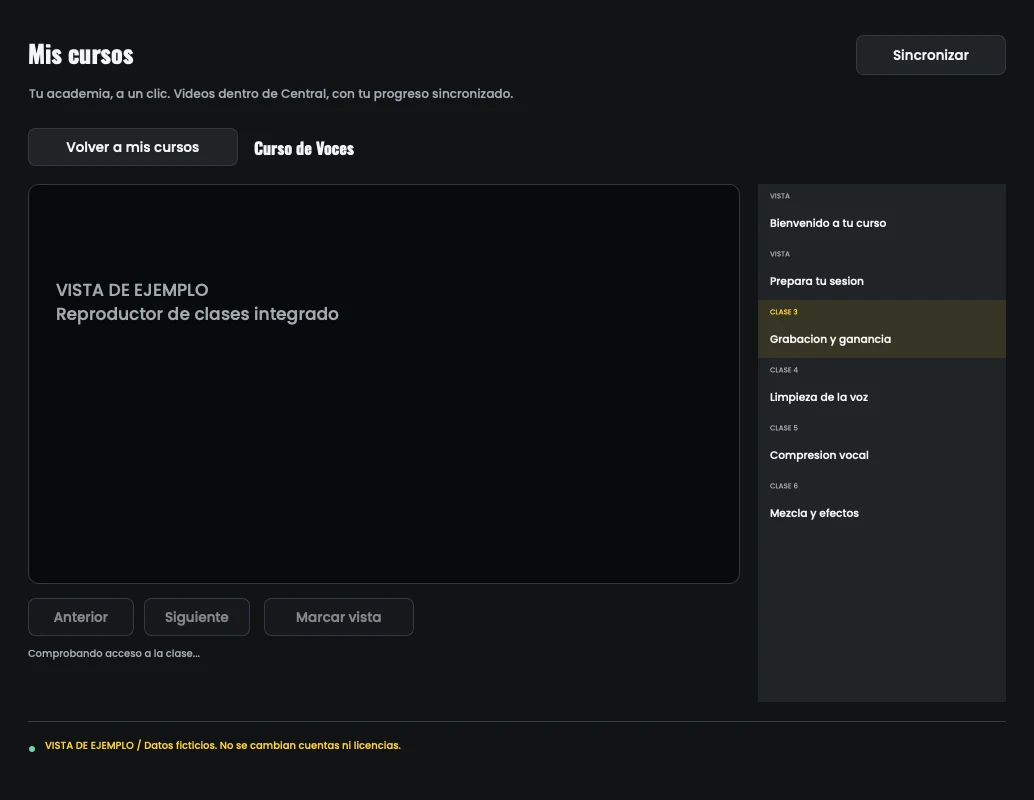Advance to next class with Siguiente
1034x800 pixels.
197,617
